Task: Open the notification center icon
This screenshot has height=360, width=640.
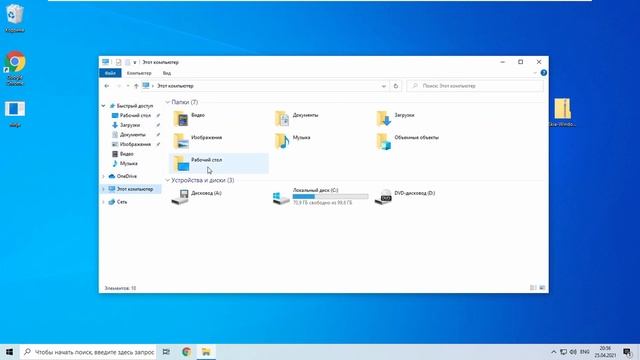Action: point(627,352)
